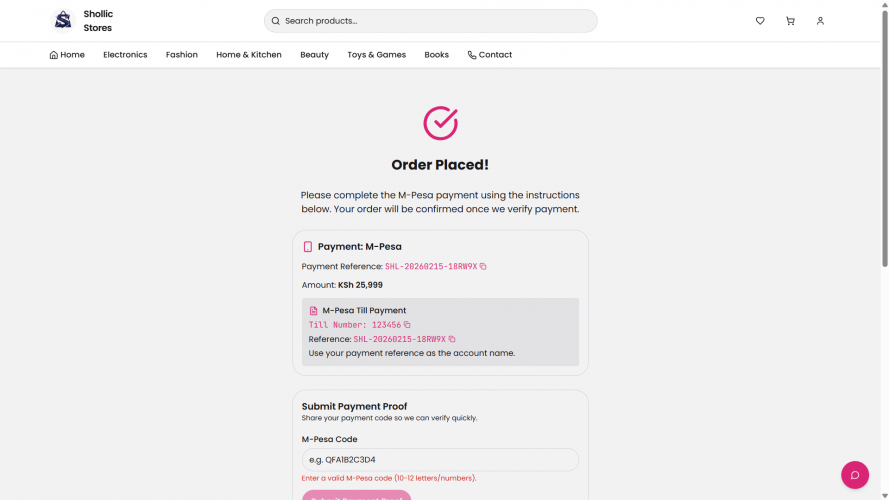
Task: Open the chat support bubble
Action: click(x=854, y=475)
